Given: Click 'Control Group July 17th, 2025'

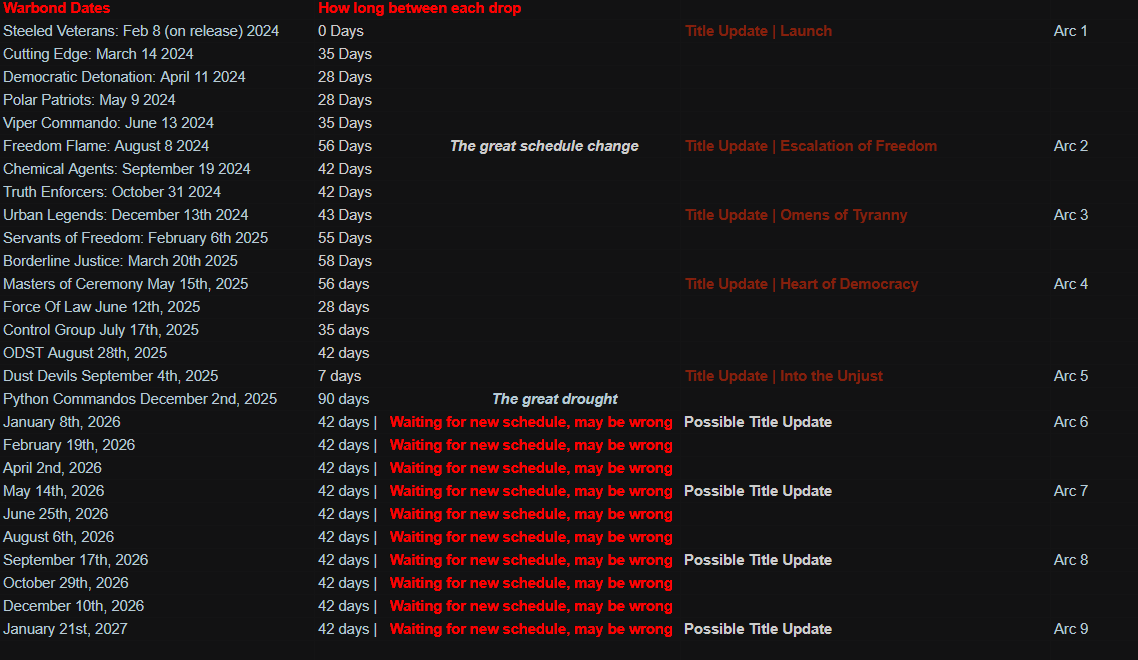Looking at the screenshot, I should coord(101,330).
